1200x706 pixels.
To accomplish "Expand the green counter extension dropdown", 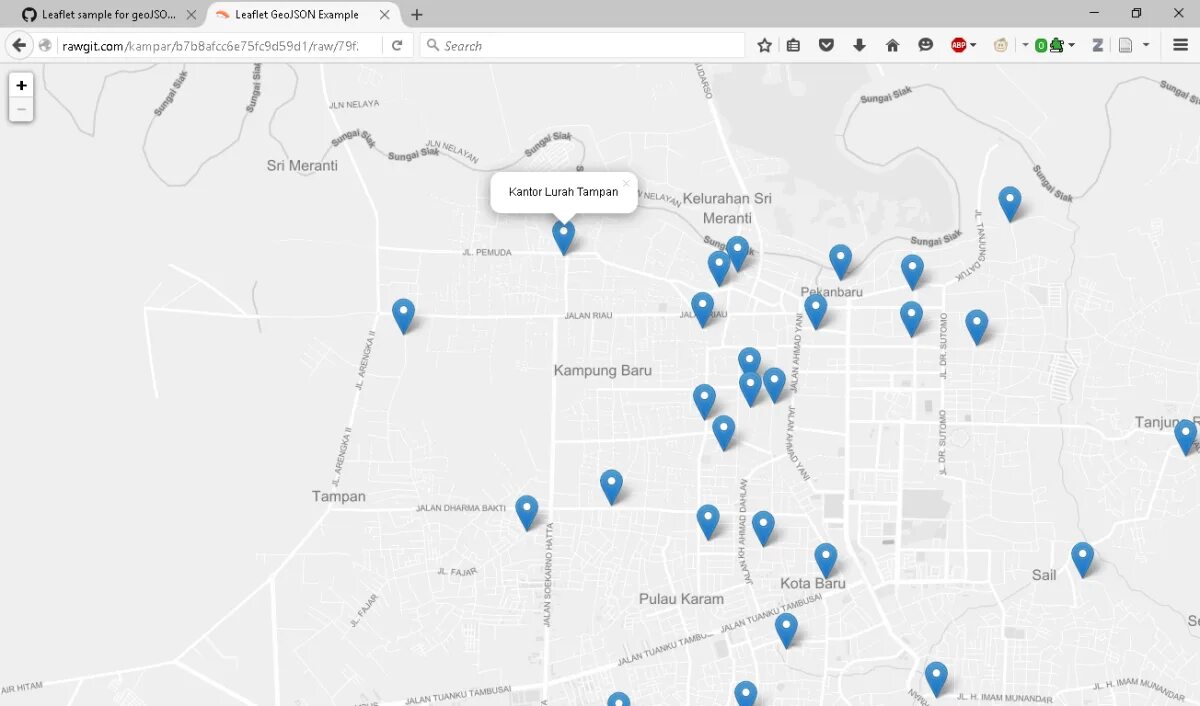I will coord(1071,45).
